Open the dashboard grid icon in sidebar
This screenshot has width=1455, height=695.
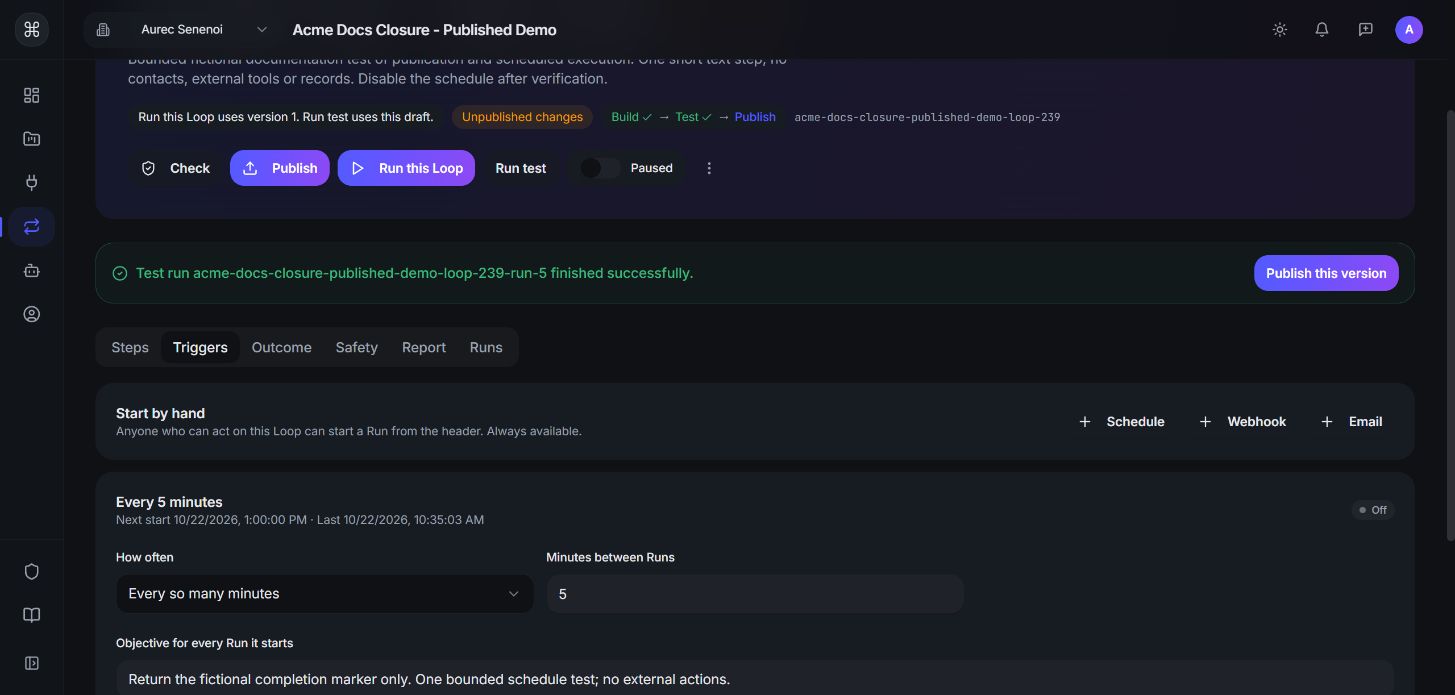click(31, 95)
